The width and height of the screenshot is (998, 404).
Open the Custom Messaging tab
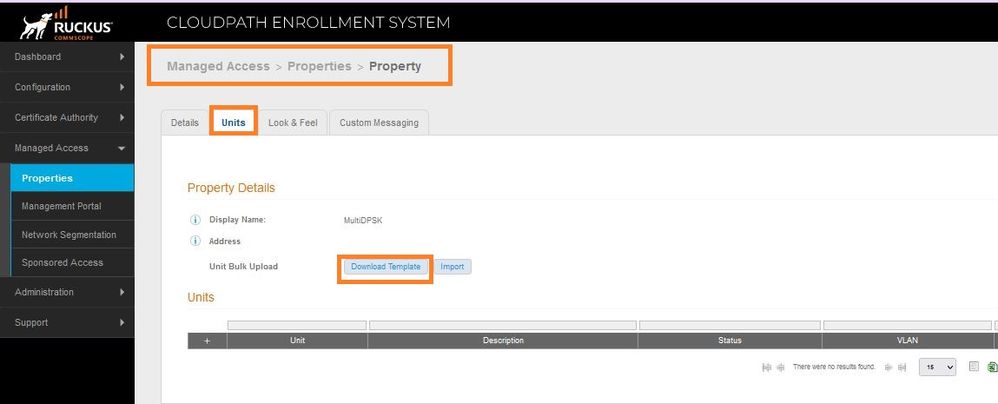click(379, 123)
